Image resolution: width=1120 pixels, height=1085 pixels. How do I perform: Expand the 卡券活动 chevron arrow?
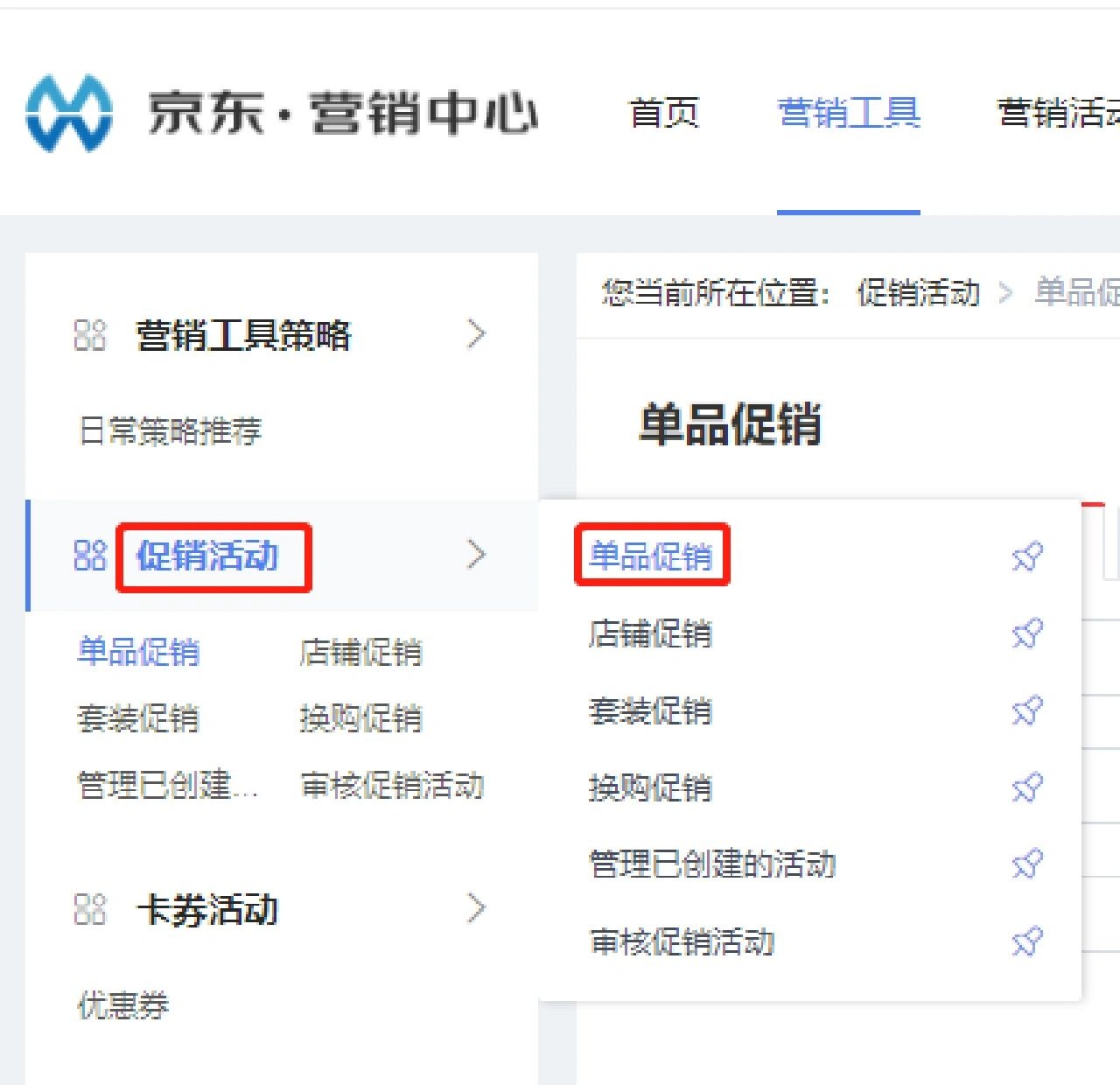point(476,909)
